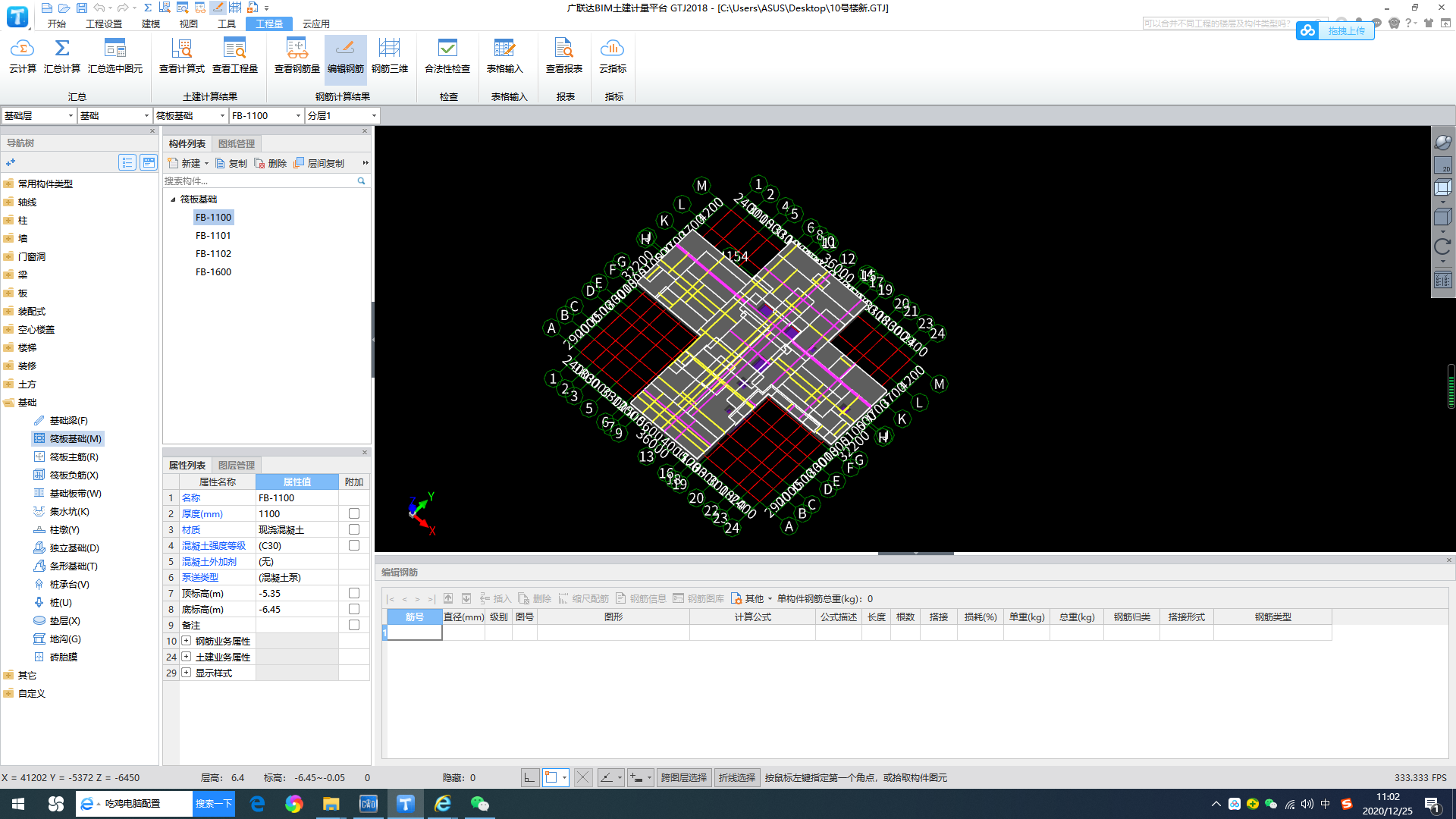Open 云指标 cloud index
Image resolution: width=1456 pixels, height=819 pixels.
[x=613, y=56]
